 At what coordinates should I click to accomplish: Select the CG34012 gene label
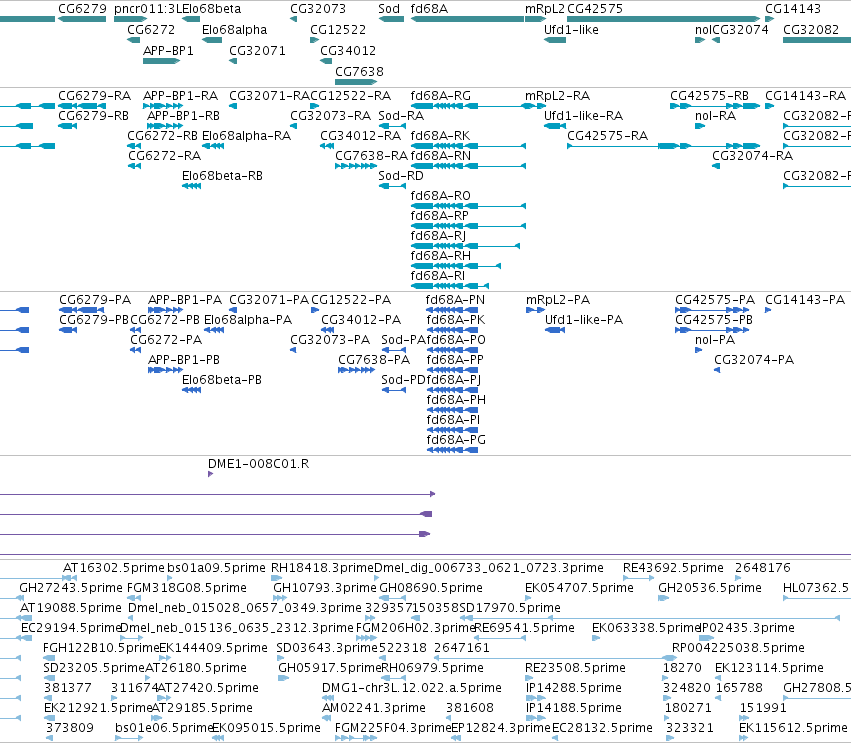click(x=347, y=50)
